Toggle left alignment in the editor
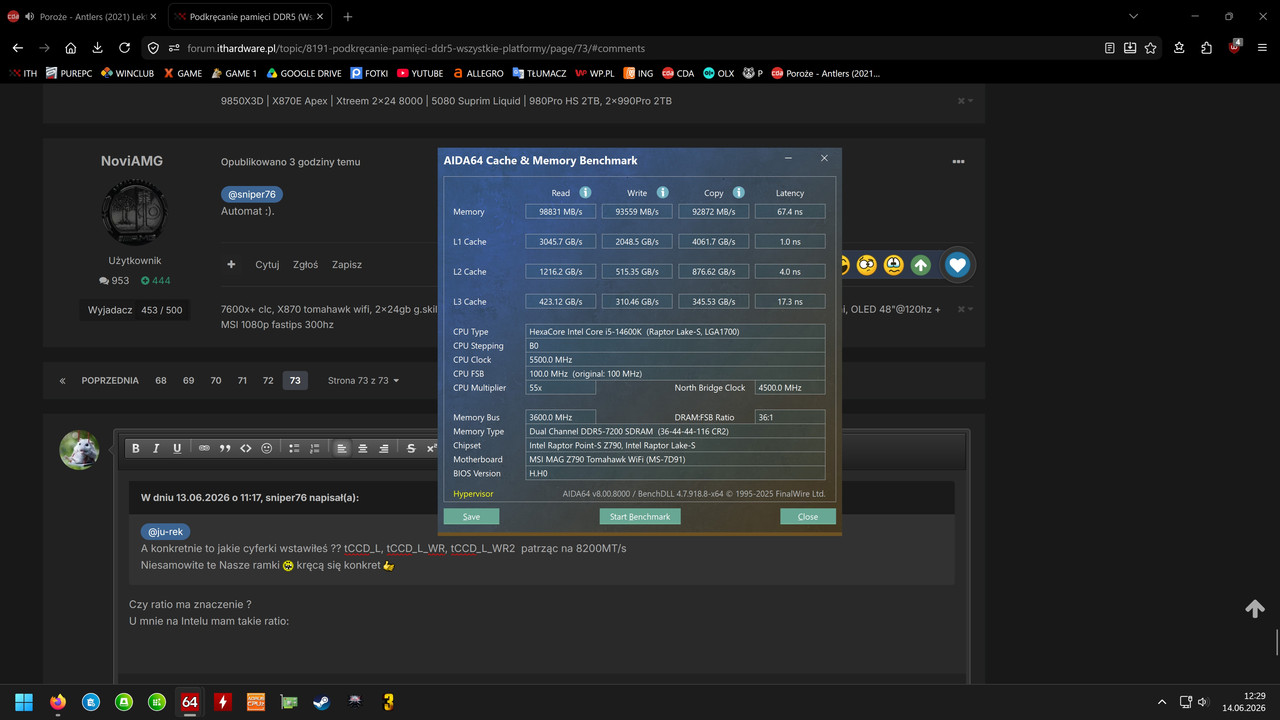 pos(342,448)
